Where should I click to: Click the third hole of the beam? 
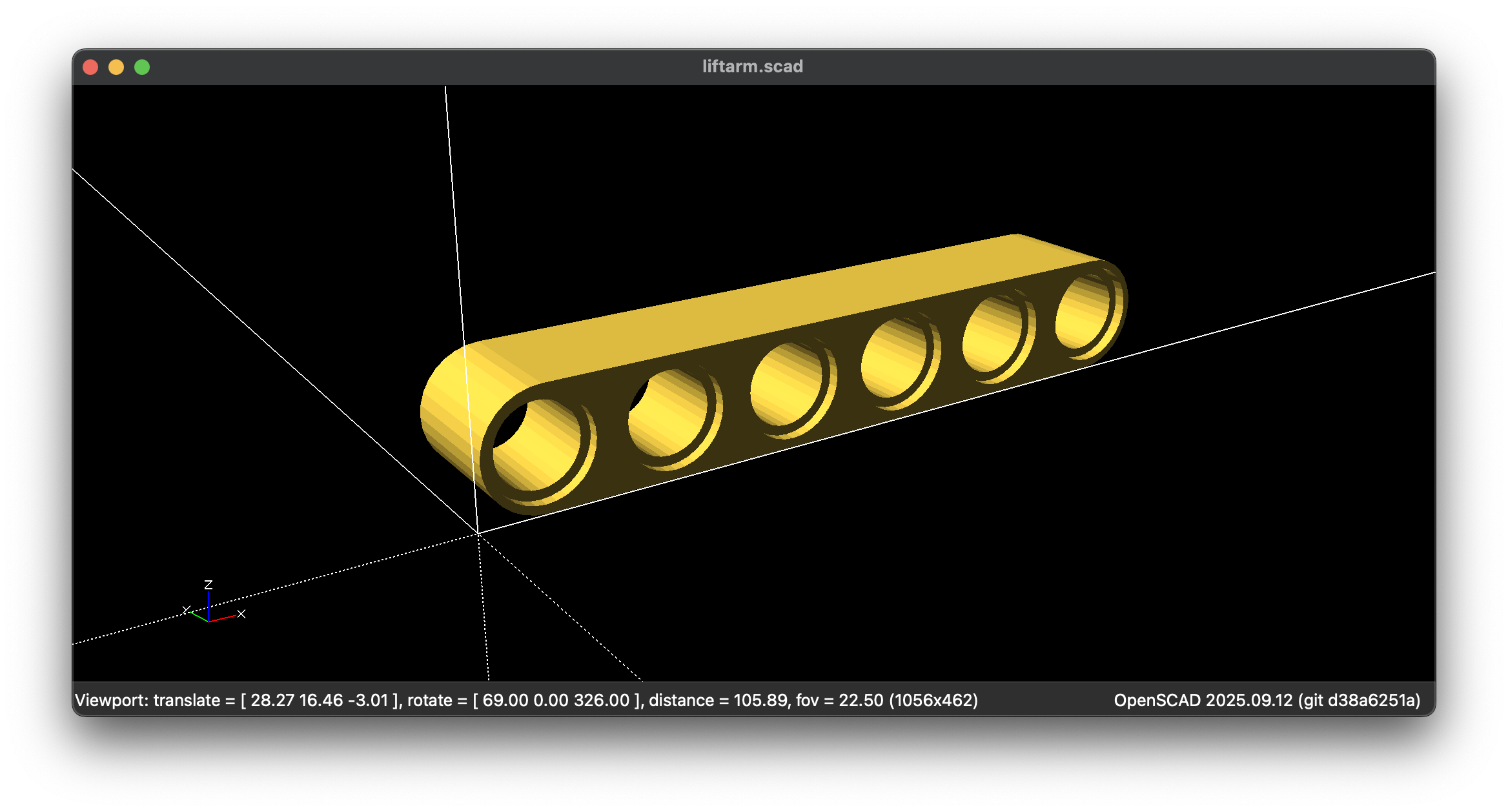(x=786, y=385)
